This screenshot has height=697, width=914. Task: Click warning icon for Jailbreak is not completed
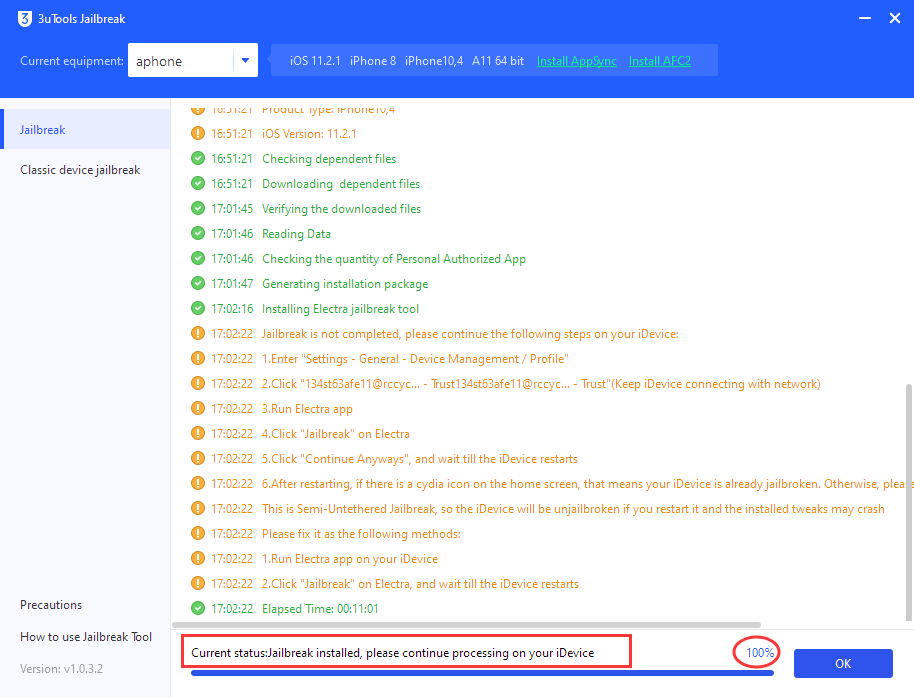pos(198,333)
